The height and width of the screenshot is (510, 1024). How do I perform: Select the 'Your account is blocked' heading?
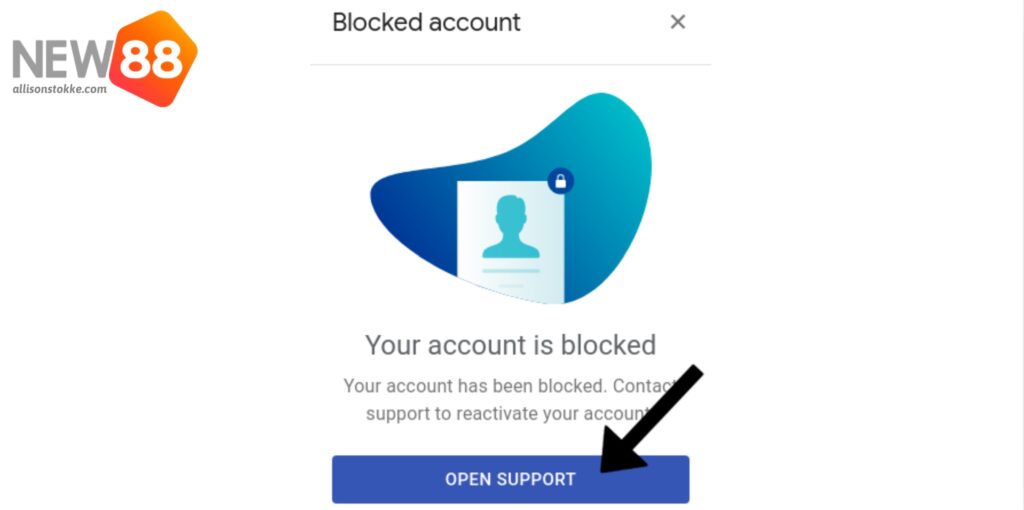coord(510,344)
